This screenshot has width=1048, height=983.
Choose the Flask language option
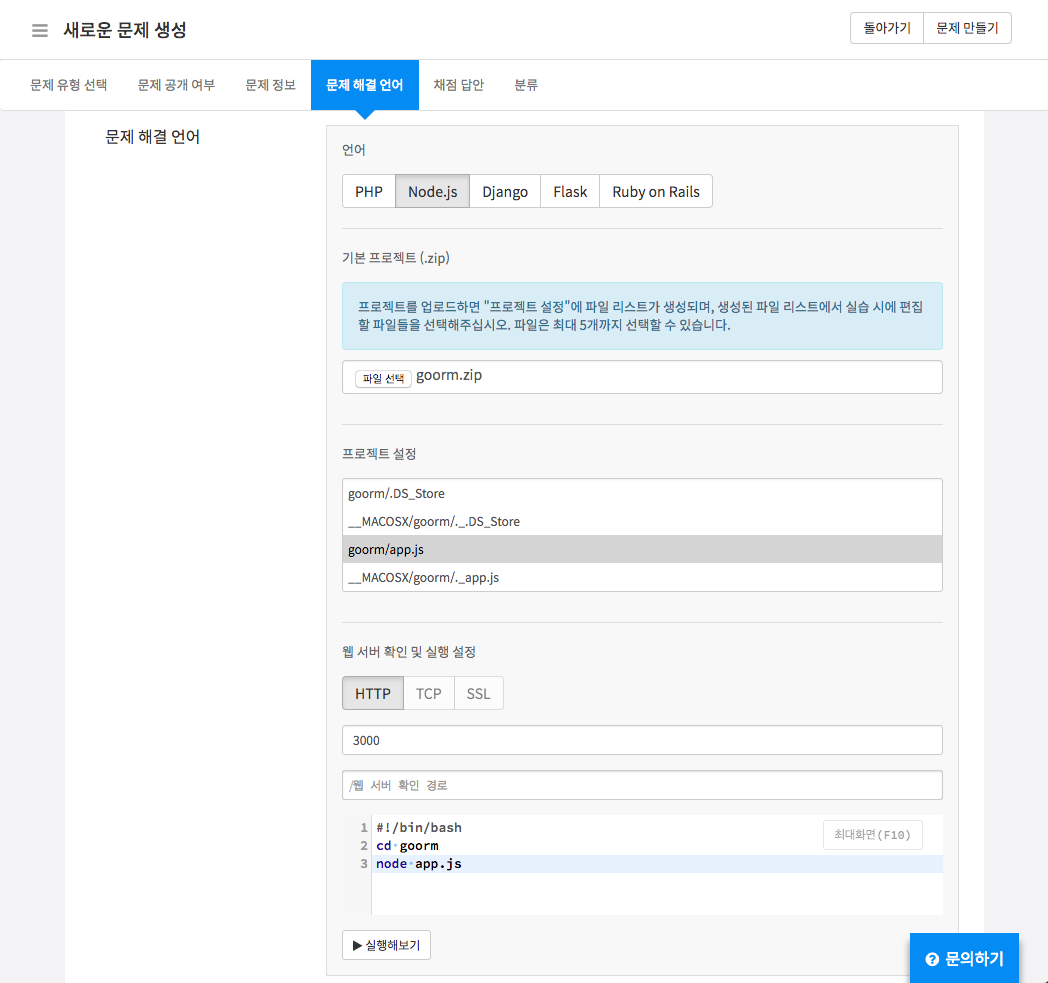tap(570, 191)
